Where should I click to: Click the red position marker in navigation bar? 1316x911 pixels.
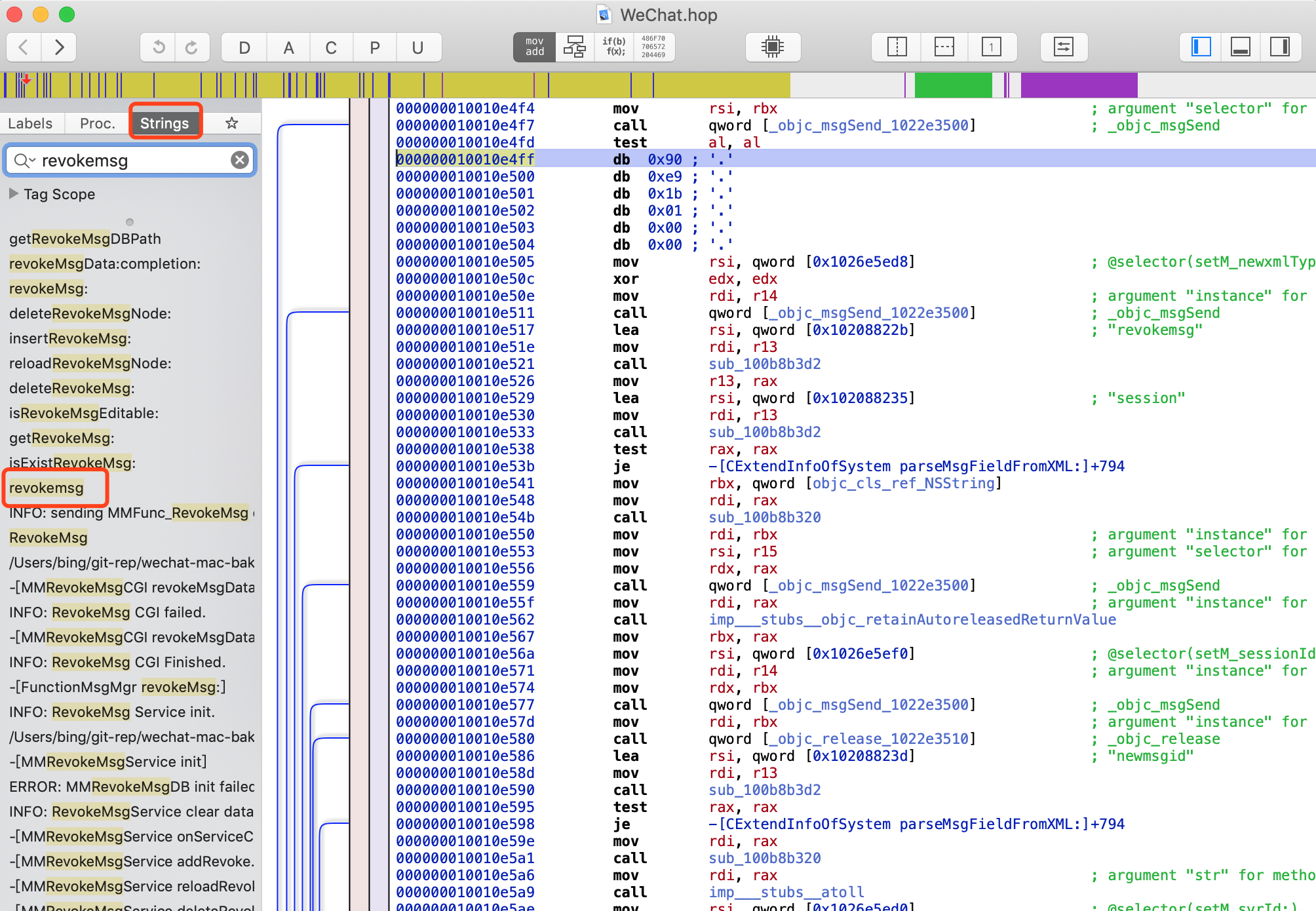pos(26,80)
